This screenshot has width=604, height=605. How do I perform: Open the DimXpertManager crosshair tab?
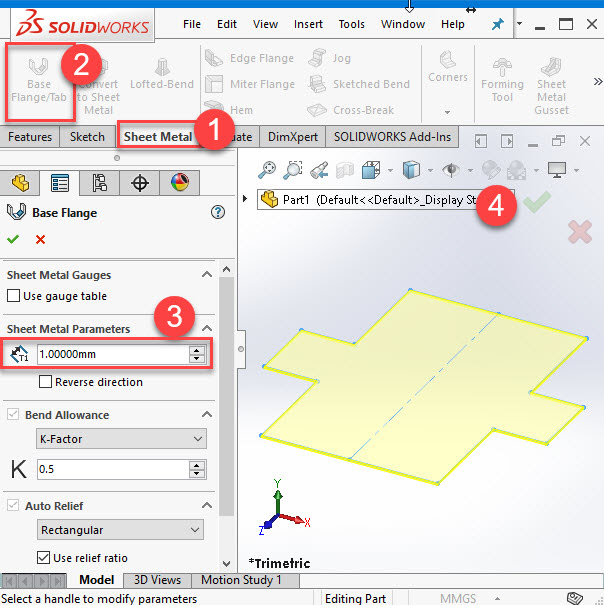coord(140,183)
